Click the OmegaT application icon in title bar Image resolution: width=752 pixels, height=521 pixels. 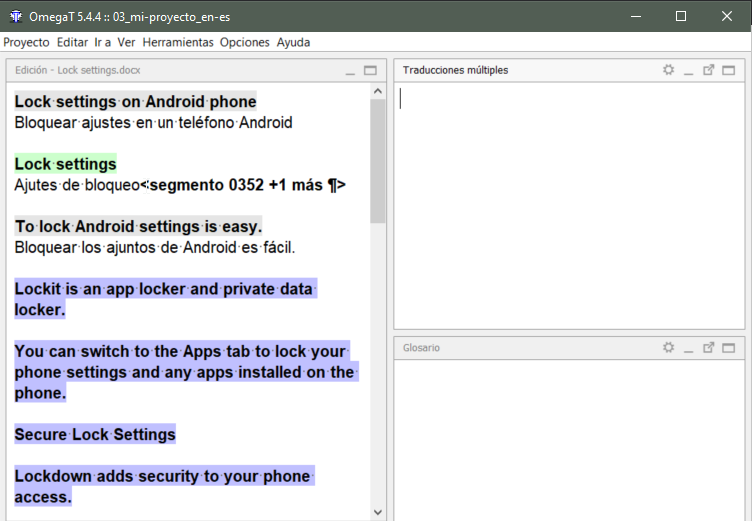click(x=16, y=17)
